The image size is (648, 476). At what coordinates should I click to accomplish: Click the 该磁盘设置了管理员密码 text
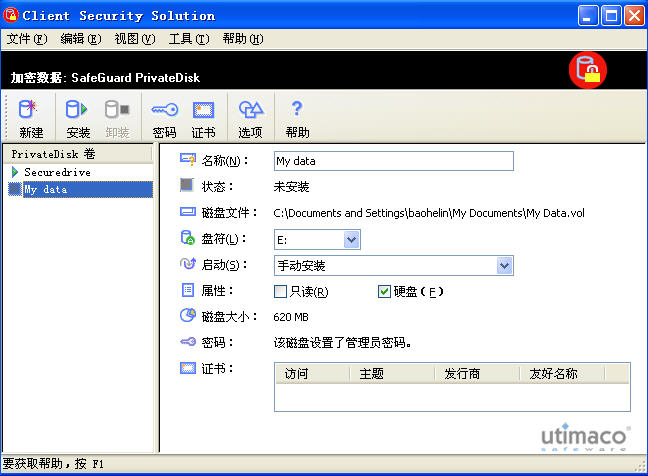coord(343,343)
